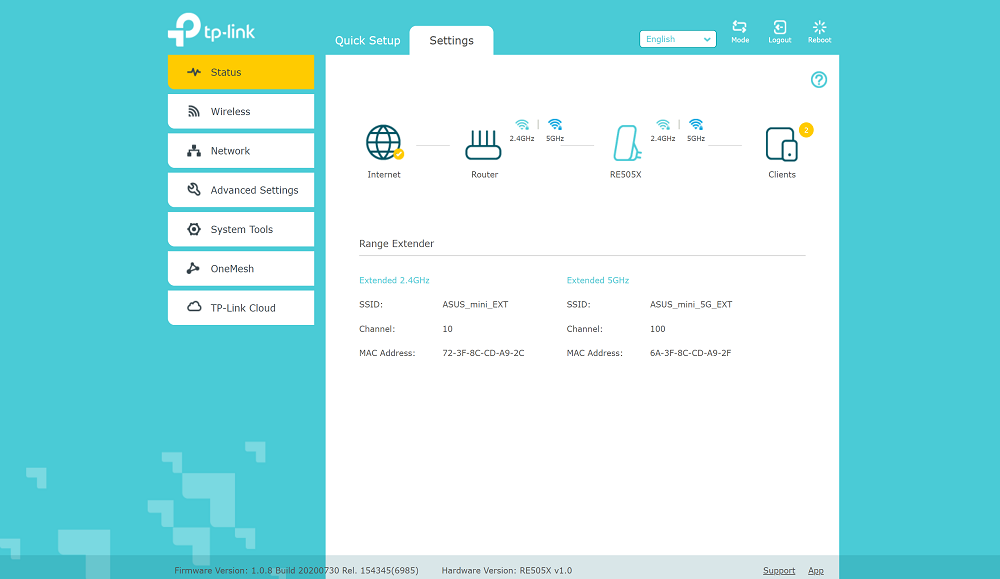Open the Network menu
This screenshot has height=579, width=1000.
pyautogui.click(x=240, y=150)
